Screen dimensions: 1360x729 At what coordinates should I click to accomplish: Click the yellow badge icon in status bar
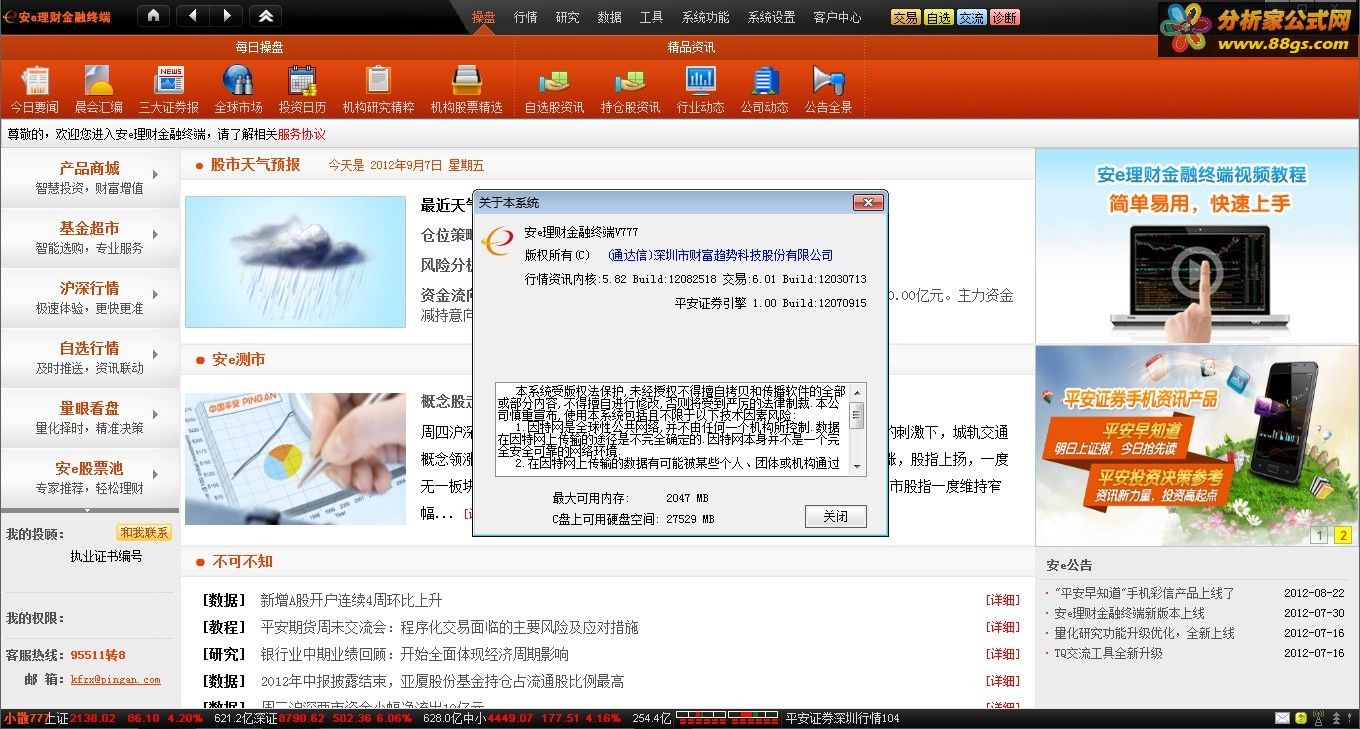1300,718
